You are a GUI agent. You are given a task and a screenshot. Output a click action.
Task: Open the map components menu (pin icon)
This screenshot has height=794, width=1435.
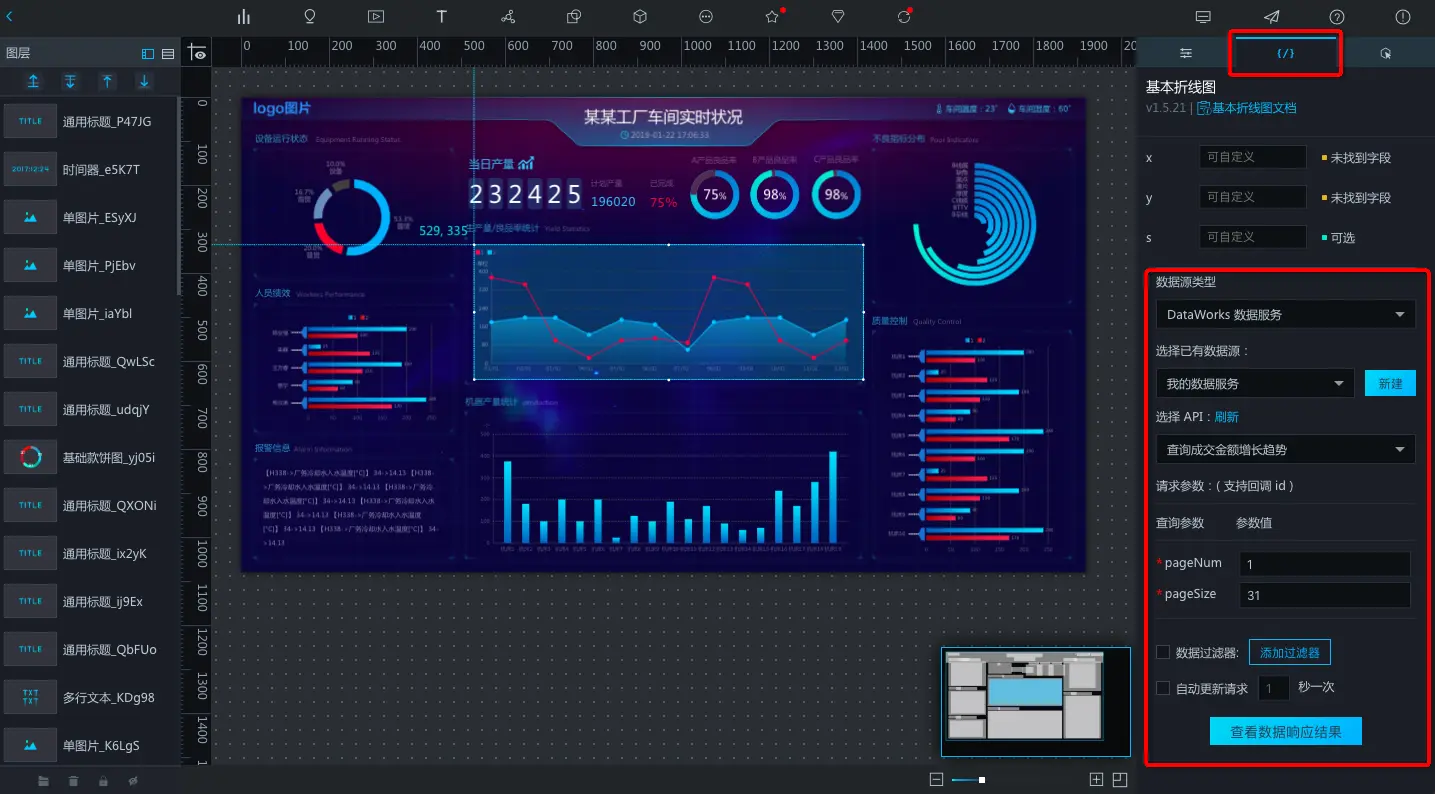pos(310,16)
